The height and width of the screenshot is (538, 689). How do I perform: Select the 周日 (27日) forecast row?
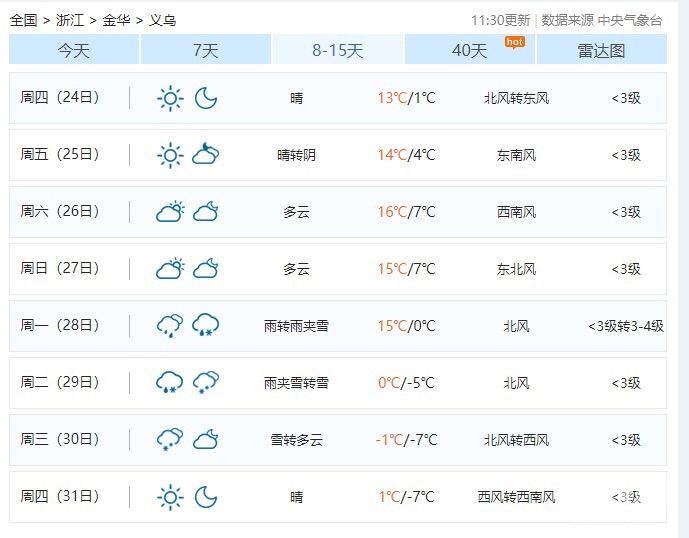click(337, 269)
